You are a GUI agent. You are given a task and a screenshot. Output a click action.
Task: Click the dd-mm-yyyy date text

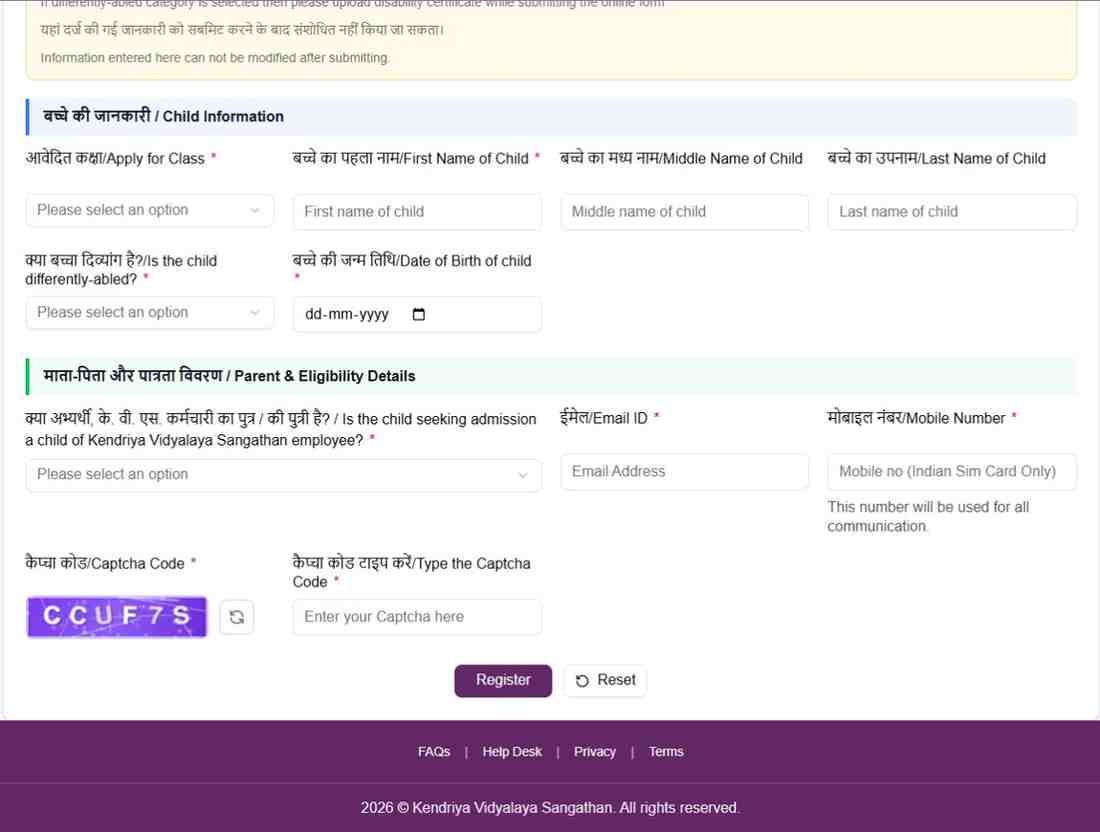point(347,314)
